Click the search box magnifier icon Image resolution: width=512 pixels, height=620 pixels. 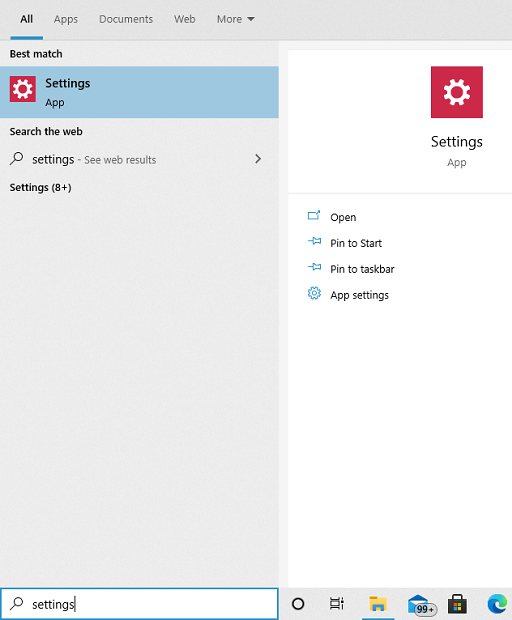17,603
